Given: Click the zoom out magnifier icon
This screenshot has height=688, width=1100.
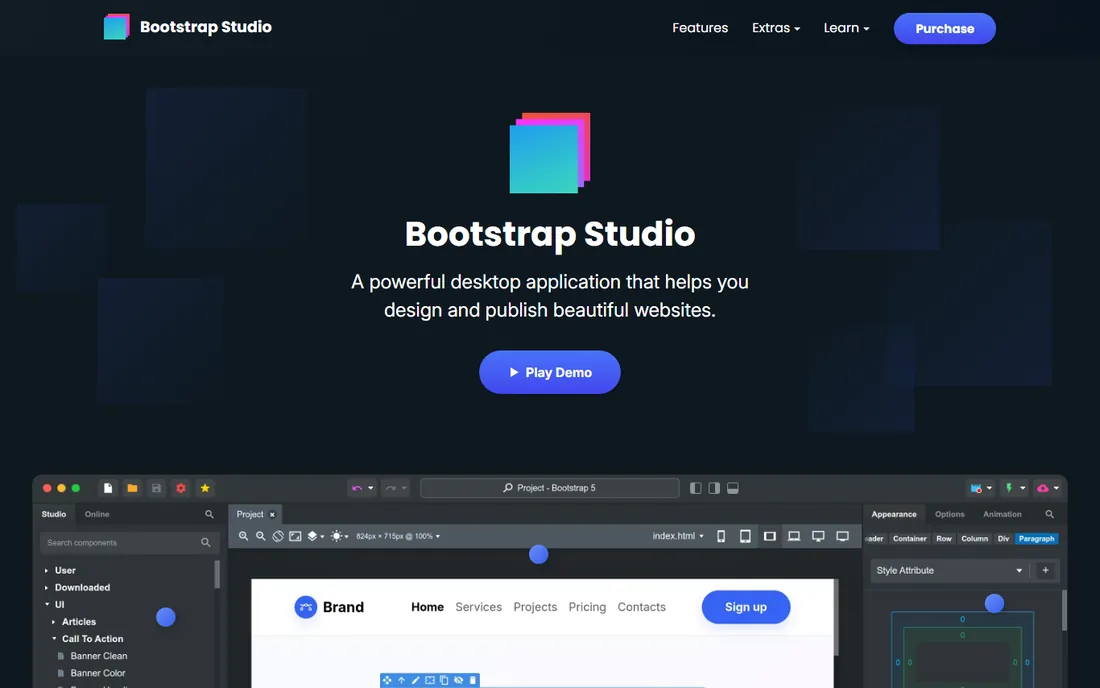Looking at the screenshot, I should pos(260,536).
